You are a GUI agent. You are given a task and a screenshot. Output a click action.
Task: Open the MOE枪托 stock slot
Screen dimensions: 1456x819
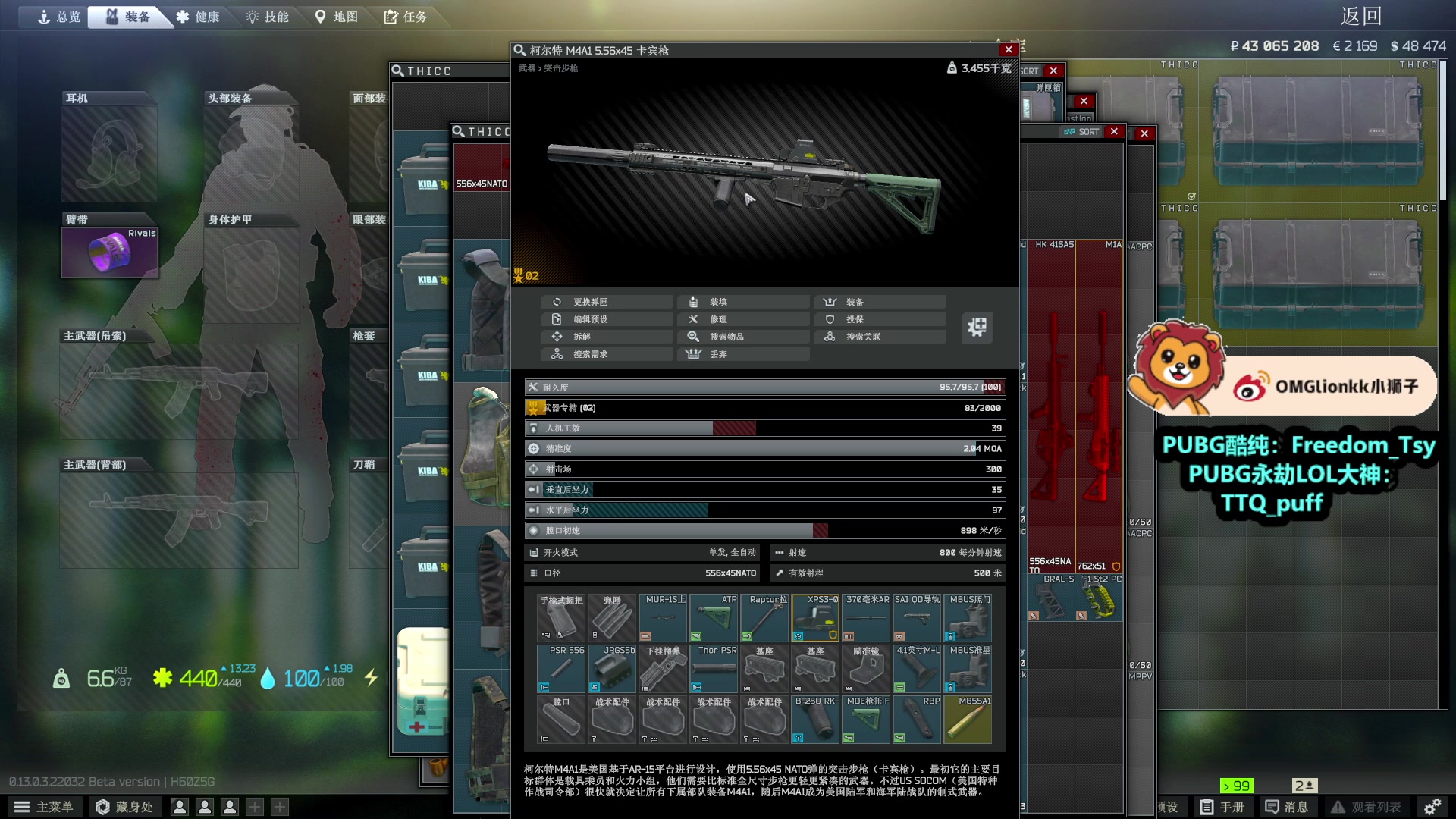(866, 720)
